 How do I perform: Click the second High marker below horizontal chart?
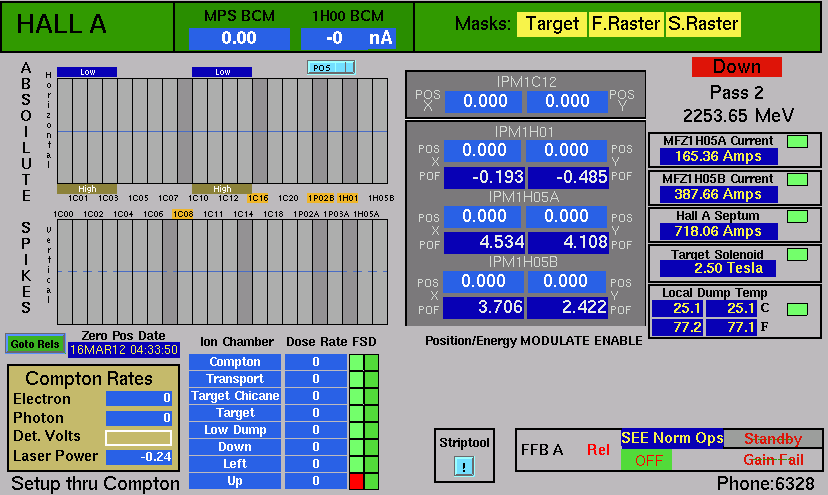pos(222,189)
